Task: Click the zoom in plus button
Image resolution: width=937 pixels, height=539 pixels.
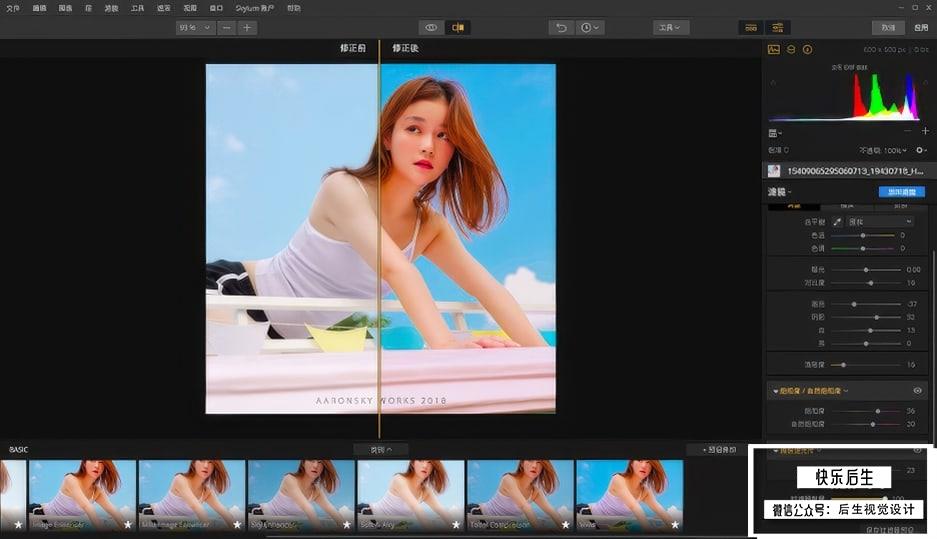Action: point(247,27)
